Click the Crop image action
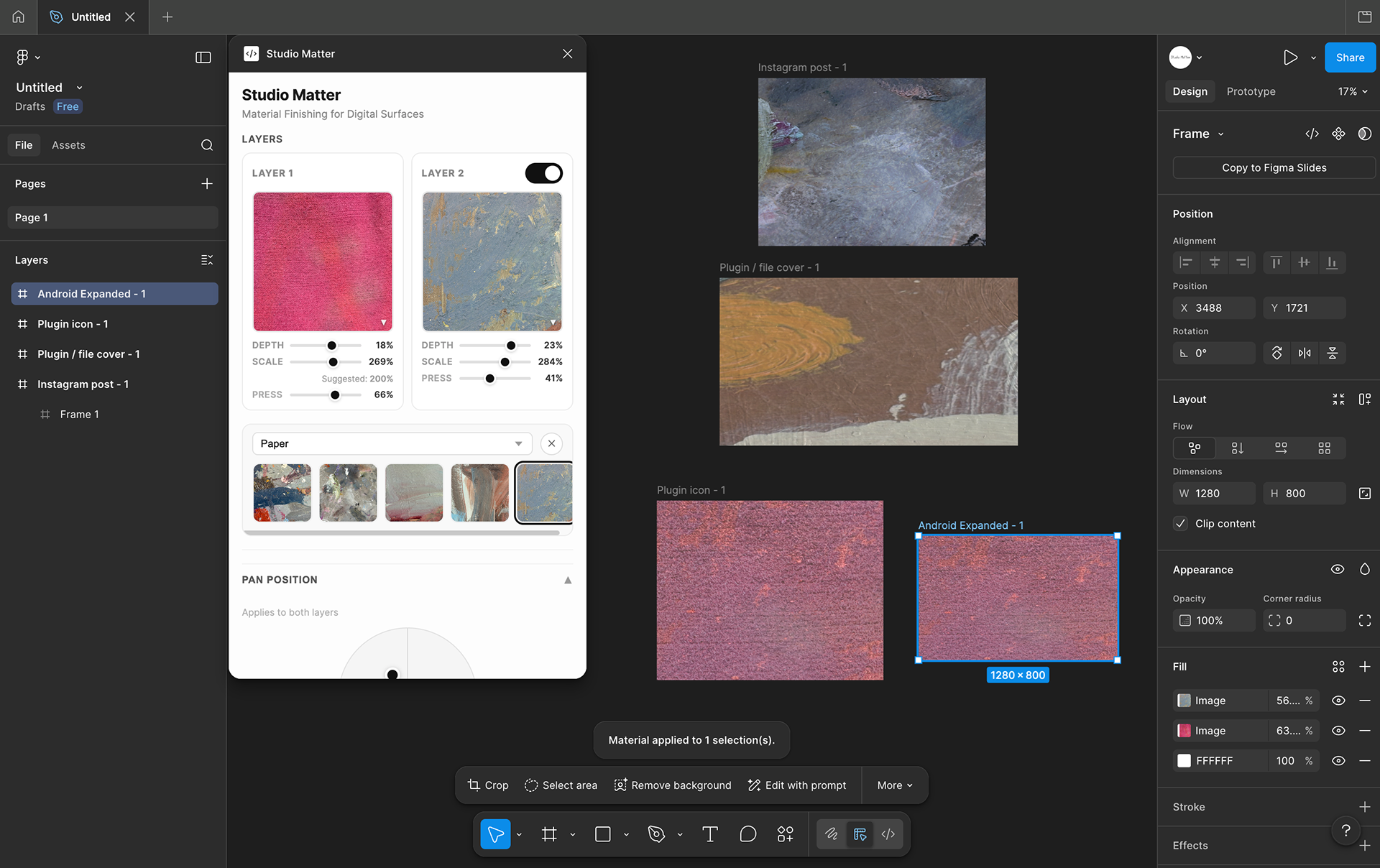The height and width of the screenshot is (868, 1380). [488, 785]
